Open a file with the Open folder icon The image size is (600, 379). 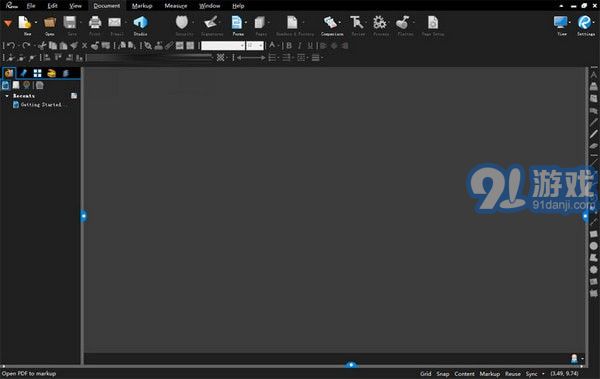click(x=50, y=23)
